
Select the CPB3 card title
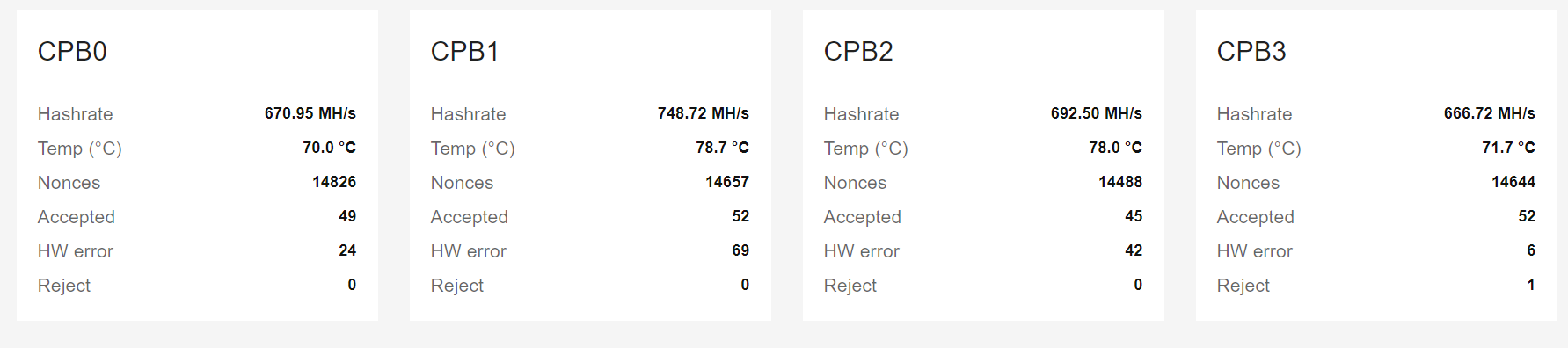(x=1251, y=52)
